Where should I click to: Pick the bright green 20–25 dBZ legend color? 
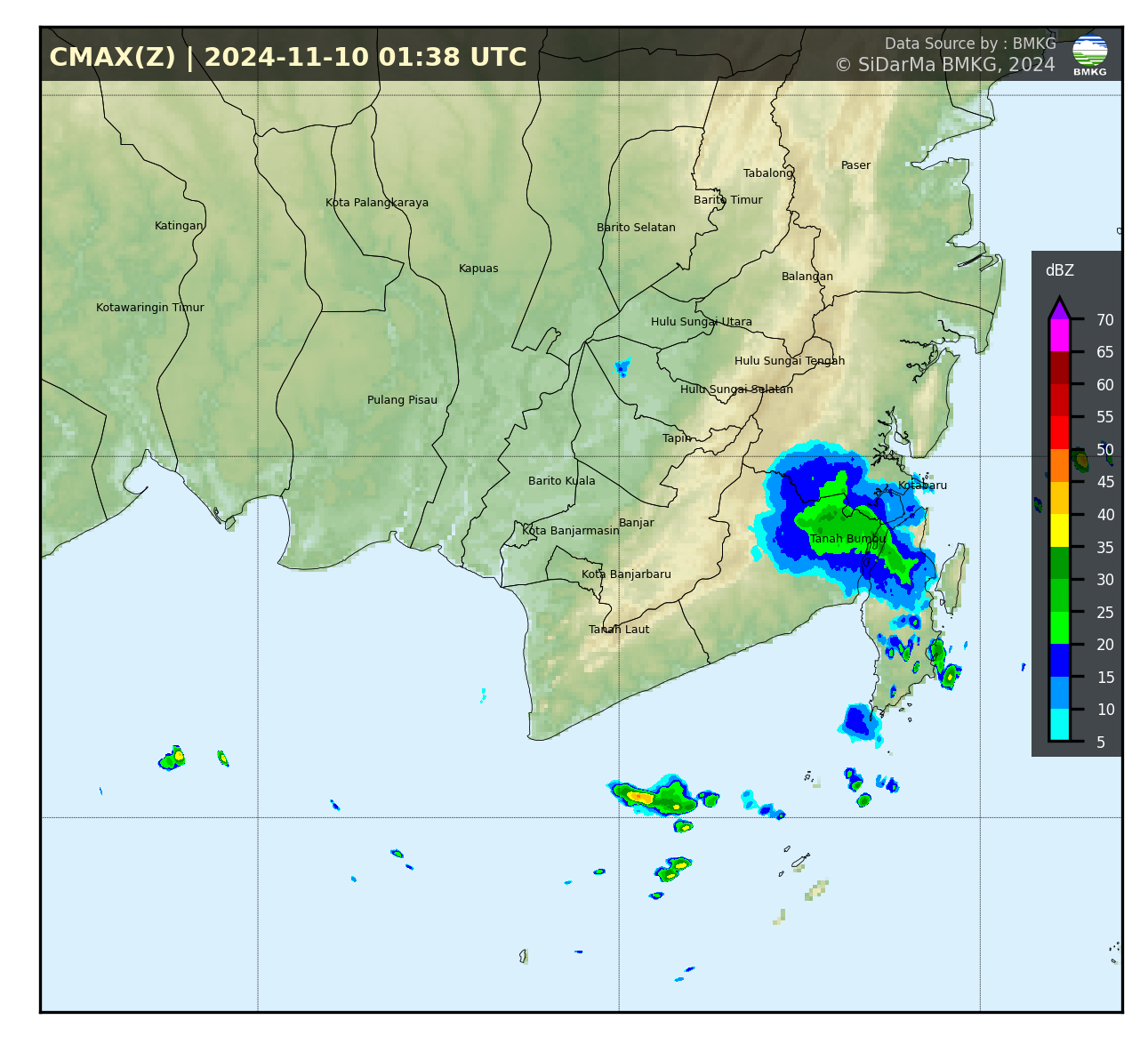[1059, 628]
